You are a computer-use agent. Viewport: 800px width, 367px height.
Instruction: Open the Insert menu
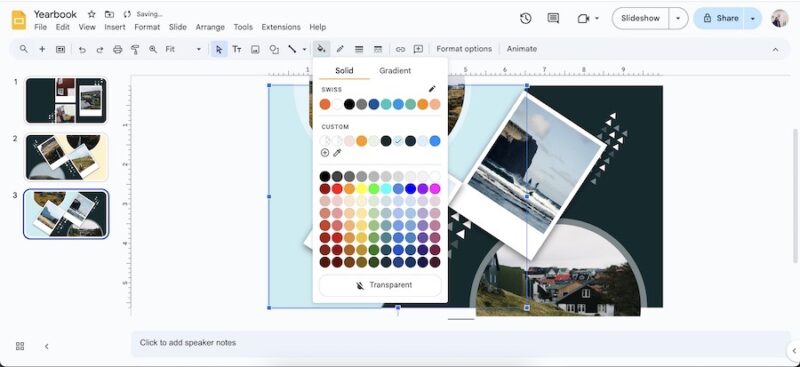[x=115, y=27]
